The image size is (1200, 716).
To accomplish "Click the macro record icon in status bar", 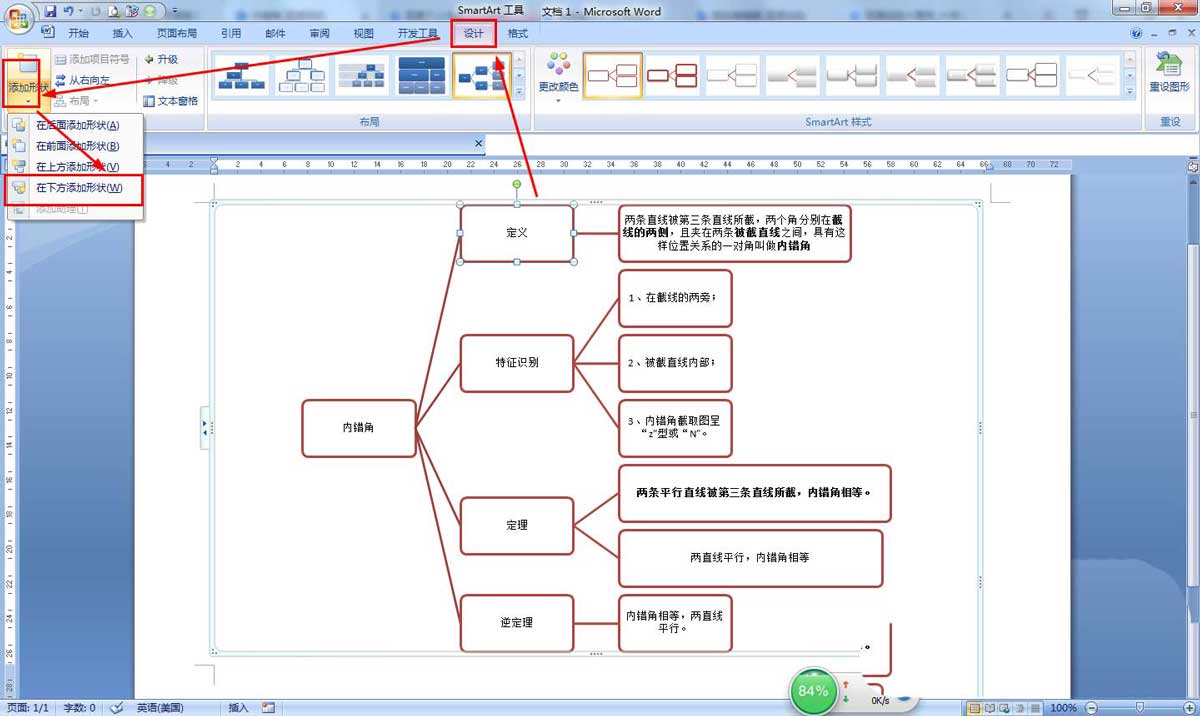I will (x=268, y=708).
